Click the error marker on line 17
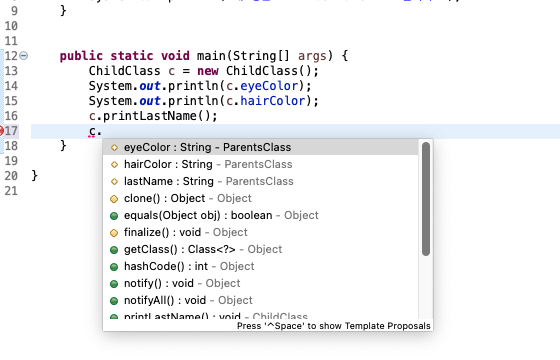This screenshot has height=360, width=560. (x=1, y=131)
